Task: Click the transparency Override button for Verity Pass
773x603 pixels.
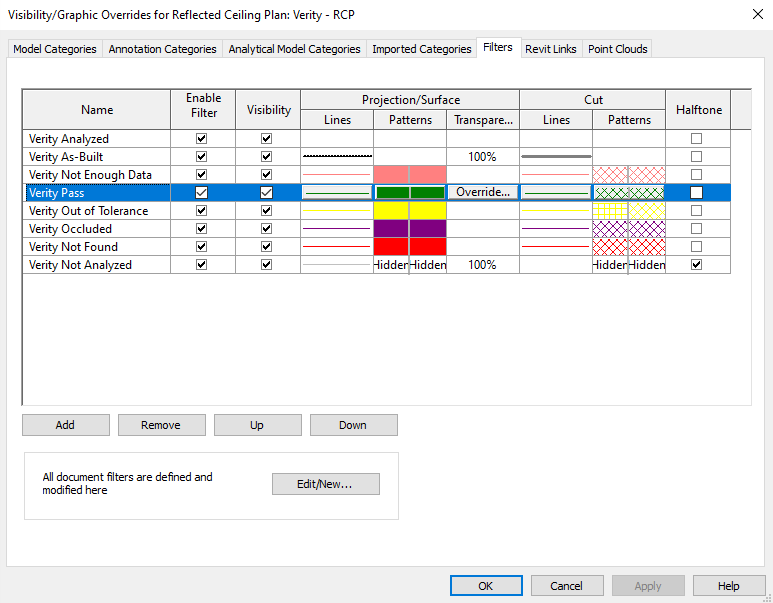Action: [483, 192]
